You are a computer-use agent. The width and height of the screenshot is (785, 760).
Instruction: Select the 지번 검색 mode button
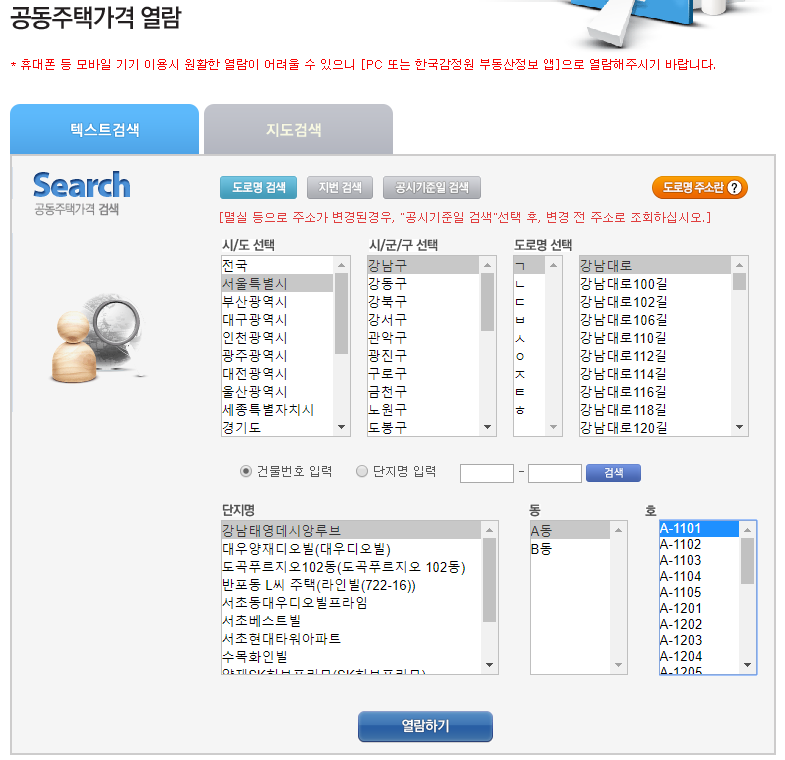tap(340, 188)
